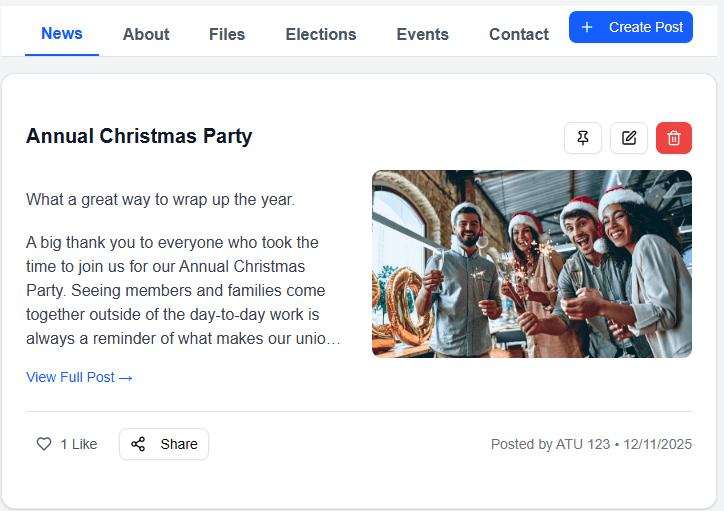
Task: Navigate to the Events tab
Action: point(422,34)
